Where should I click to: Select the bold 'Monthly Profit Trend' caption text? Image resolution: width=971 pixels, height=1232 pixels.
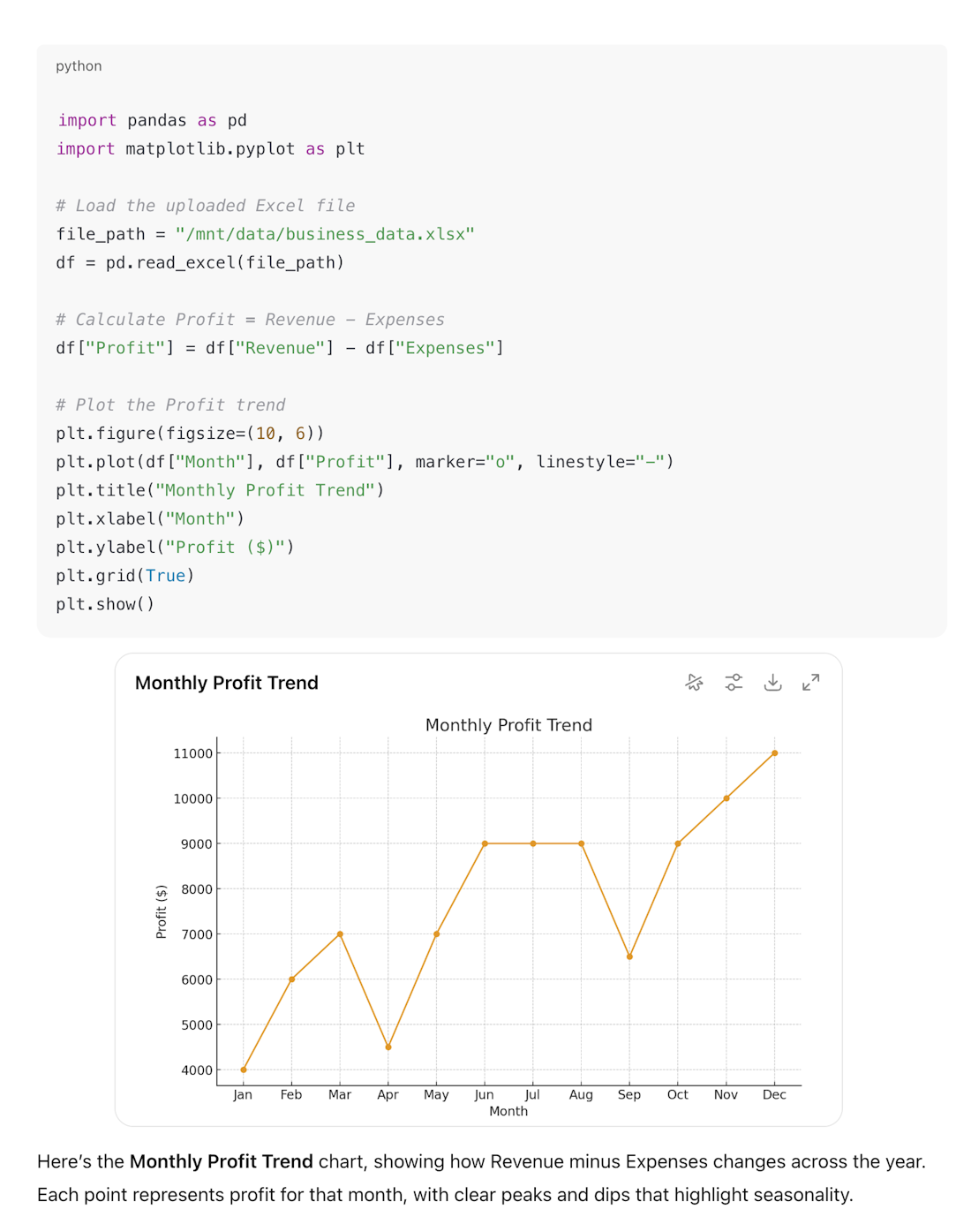[x=221, y=1161]
